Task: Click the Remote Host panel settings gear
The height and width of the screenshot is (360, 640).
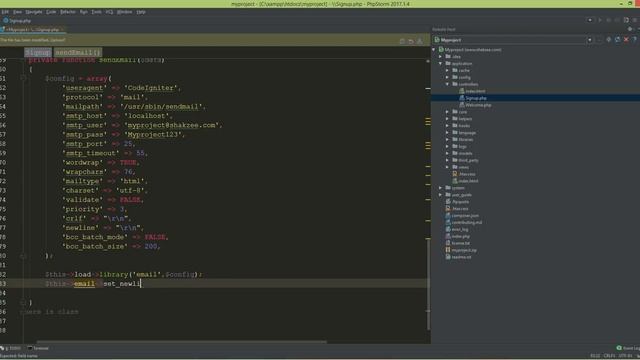Action: point(630,29)
